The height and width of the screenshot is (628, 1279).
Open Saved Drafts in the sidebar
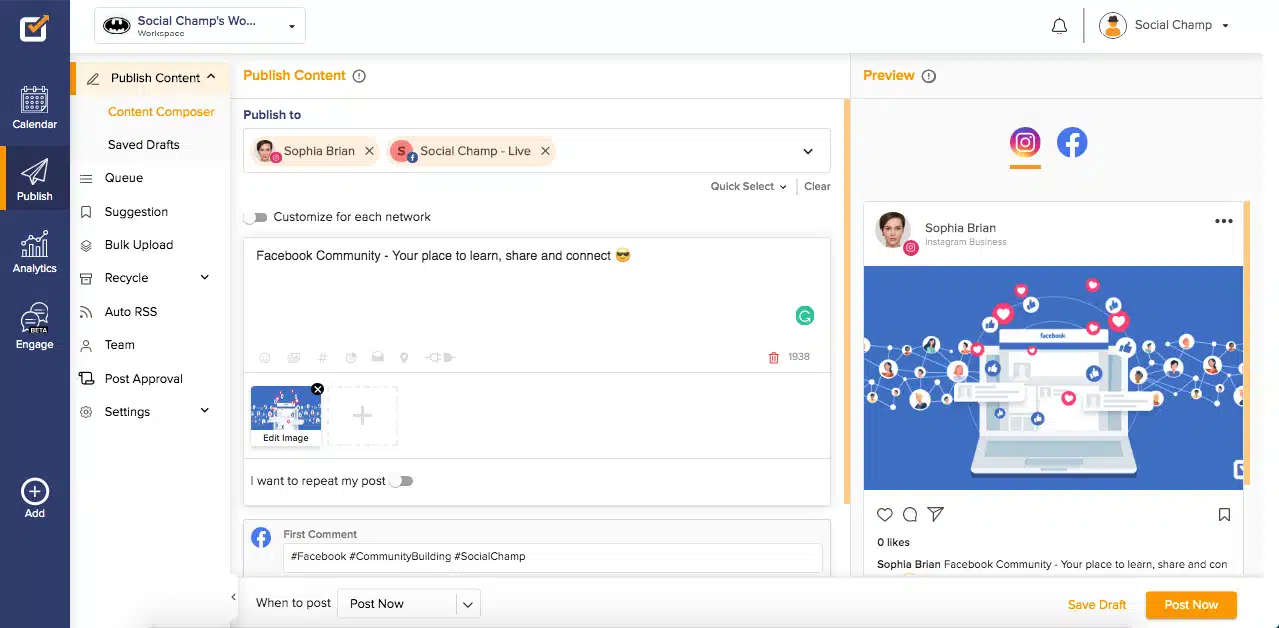(144, 145)
